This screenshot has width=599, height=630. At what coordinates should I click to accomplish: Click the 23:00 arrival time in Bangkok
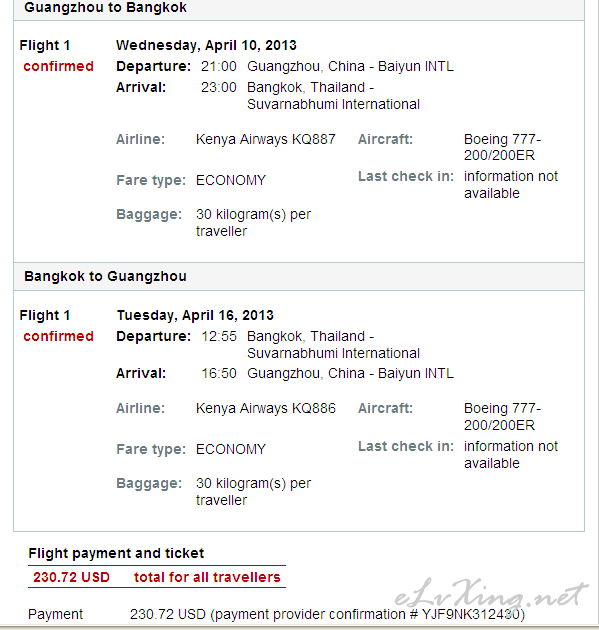pos(219,87)
